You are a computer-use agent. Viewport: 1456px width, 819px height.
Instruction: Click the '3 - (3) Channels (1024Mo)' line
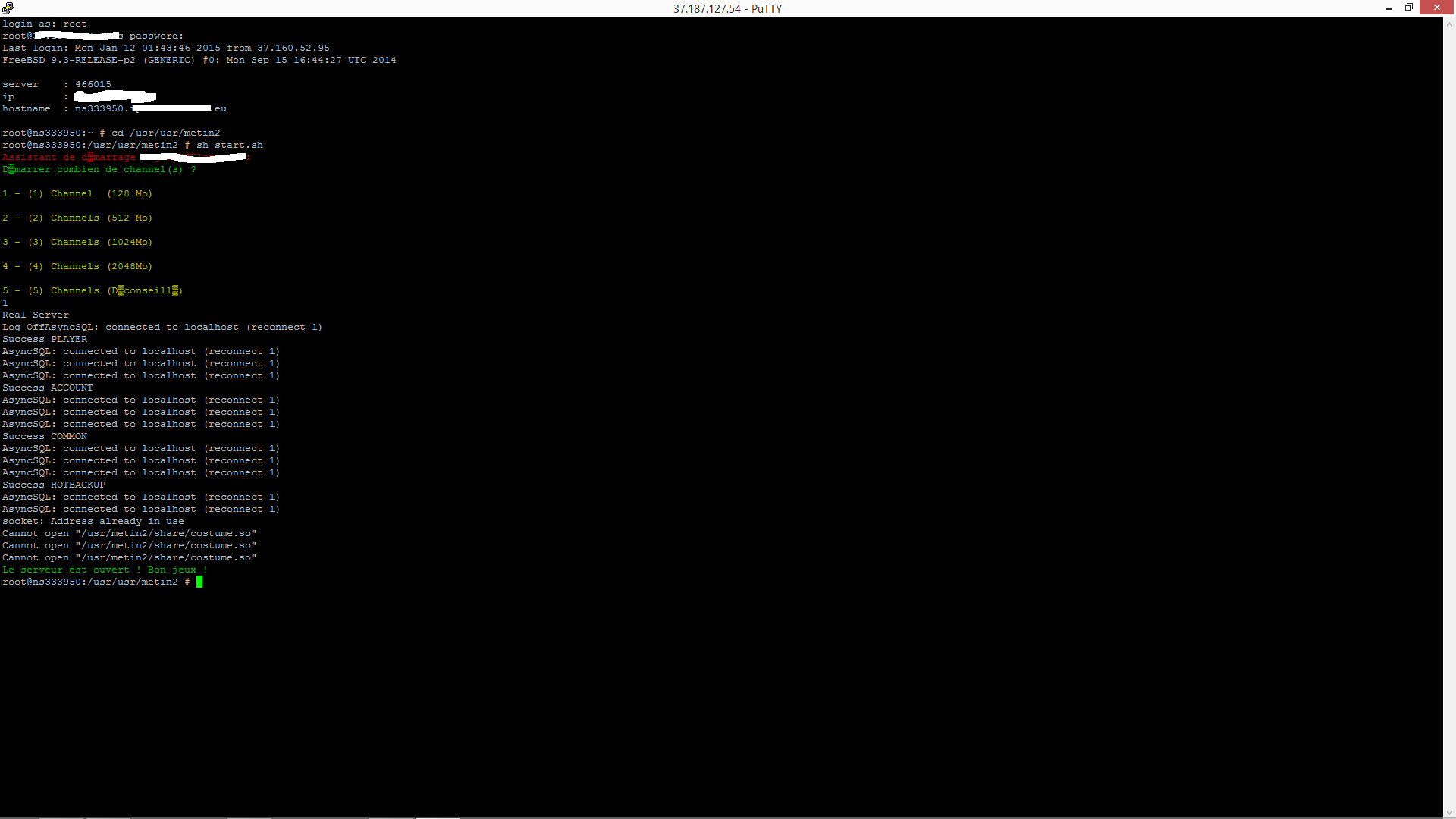pyautogui.click(x=77, y=242)
